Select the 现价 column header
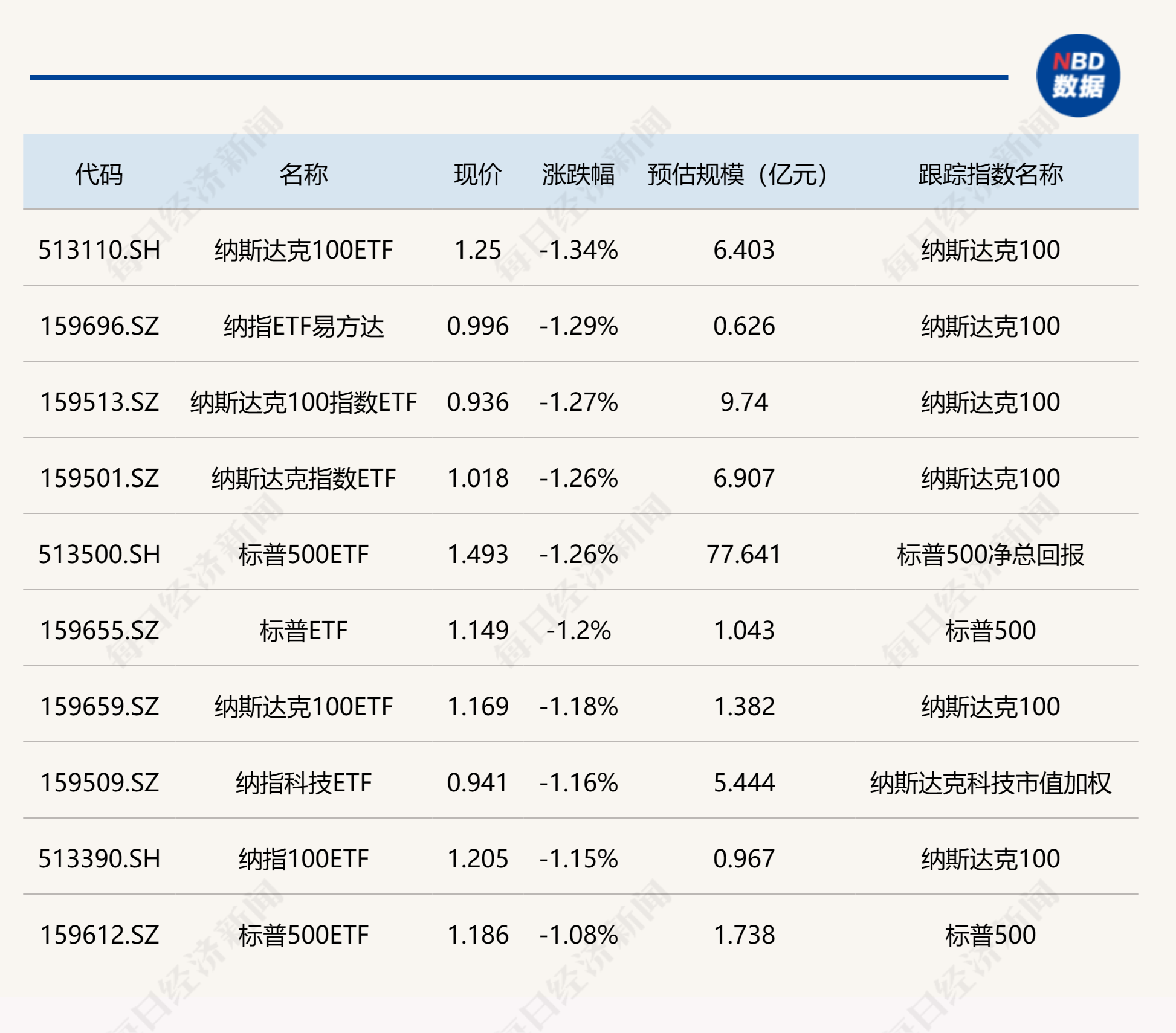Screen dimensions: 1176x1033 tap(477, 175)
